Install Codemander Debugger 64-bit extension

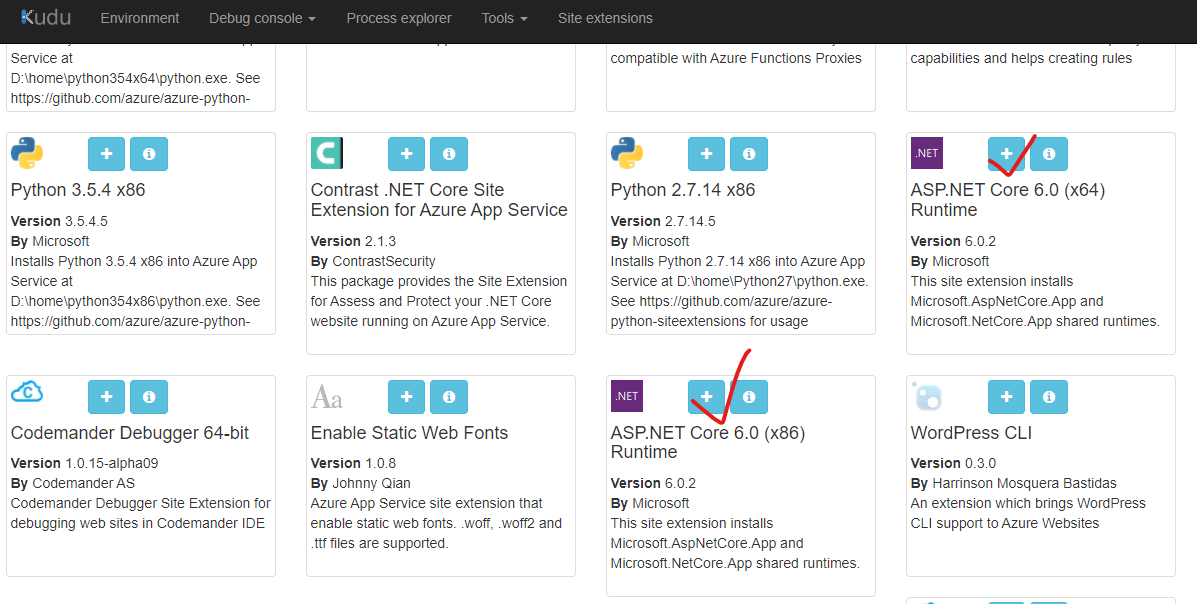107,396
